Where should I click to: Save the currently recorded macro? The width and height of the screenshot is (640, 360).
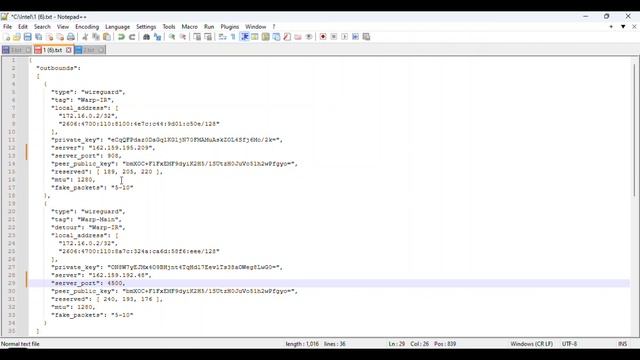point(366,37)
